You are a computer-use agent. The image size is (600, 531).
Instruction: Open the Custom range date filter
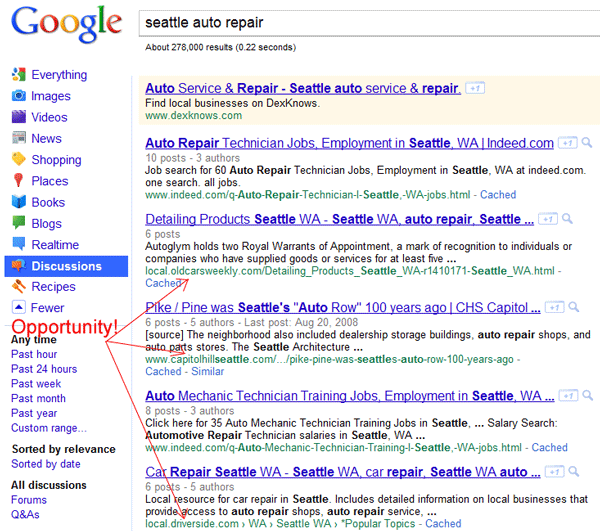(49, 428)
